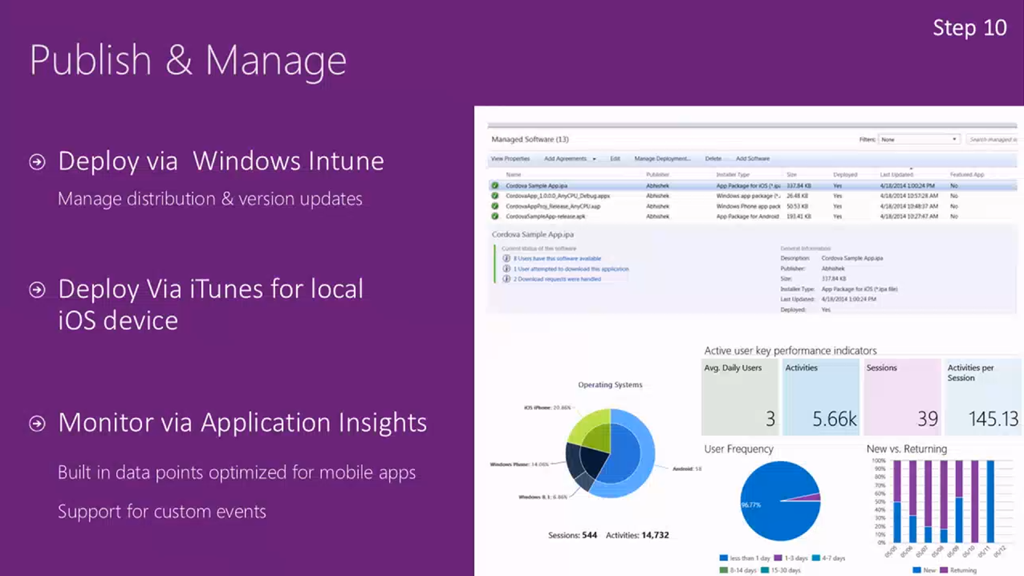Open '8 Users have this software available' link
1024x576 pixels.
coord(557,259)
